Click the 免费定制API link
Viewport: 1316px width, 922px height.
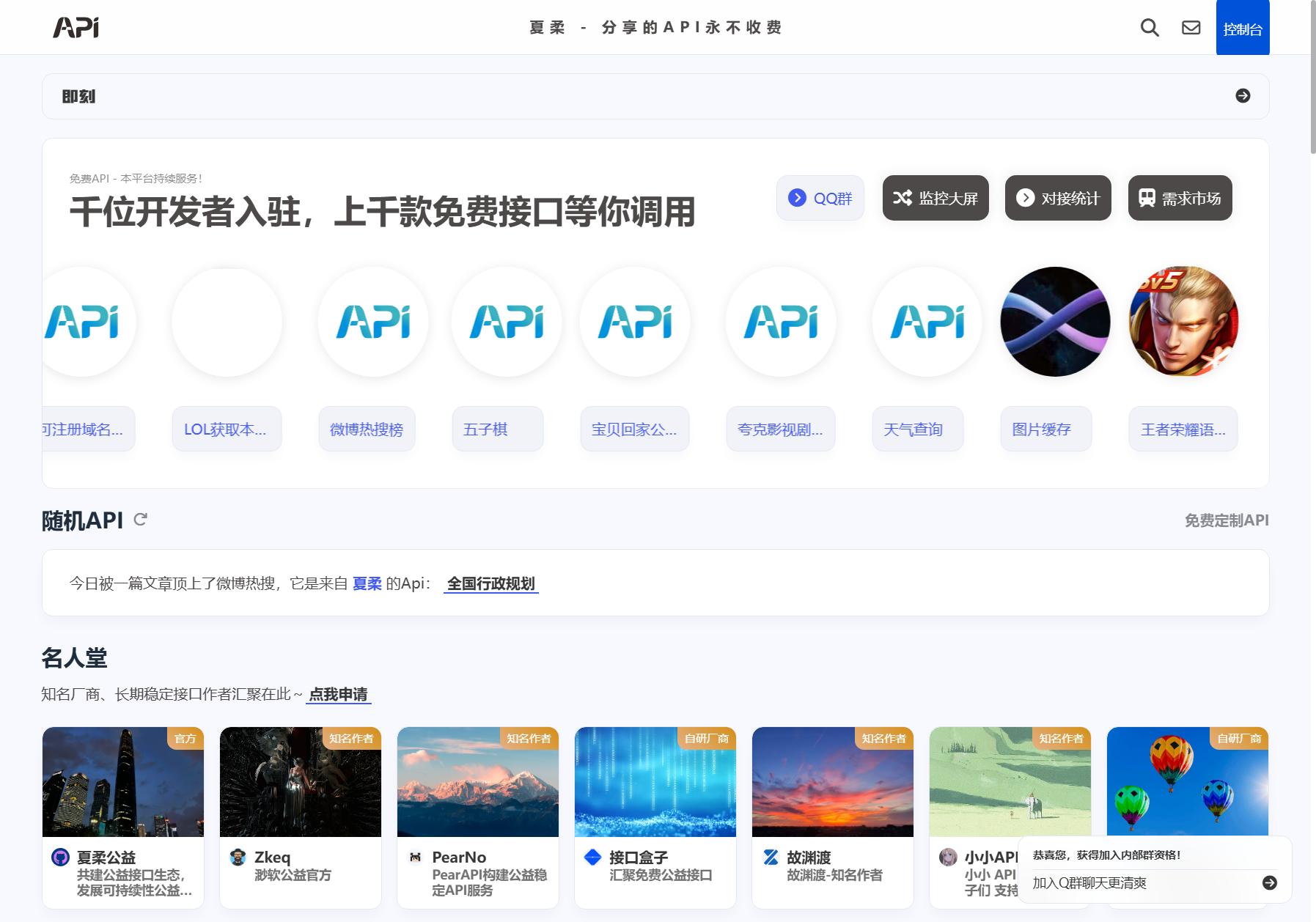tap(1227, 520)
